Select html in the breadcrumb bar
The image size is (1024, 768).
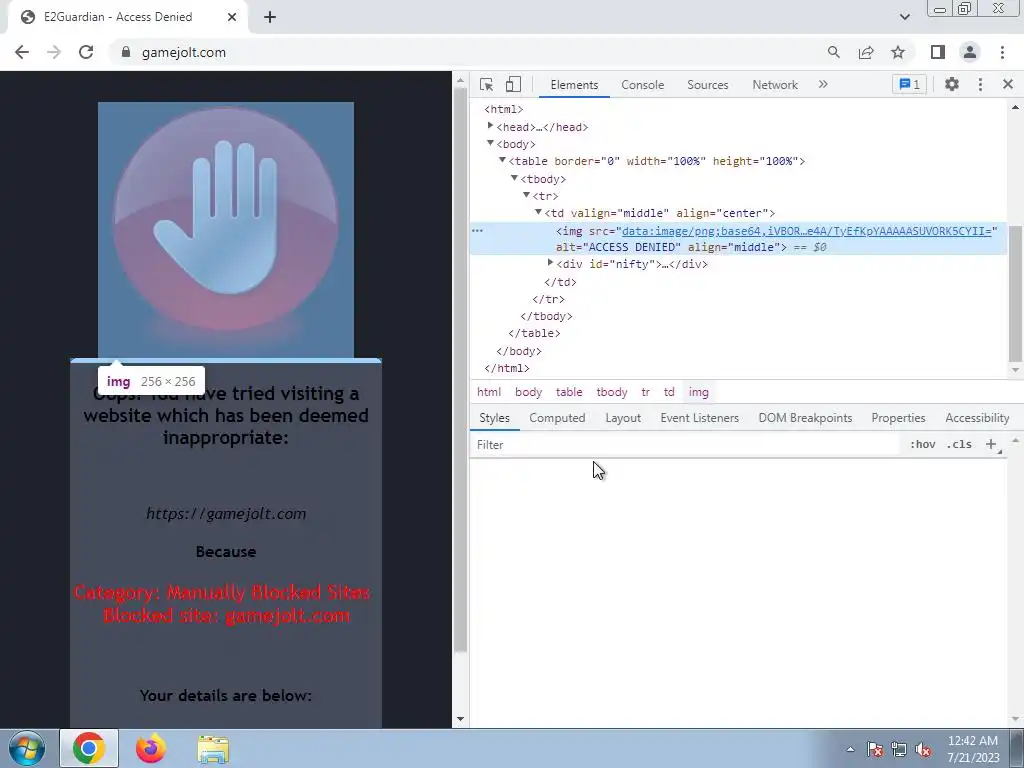[x=489, y=392]
